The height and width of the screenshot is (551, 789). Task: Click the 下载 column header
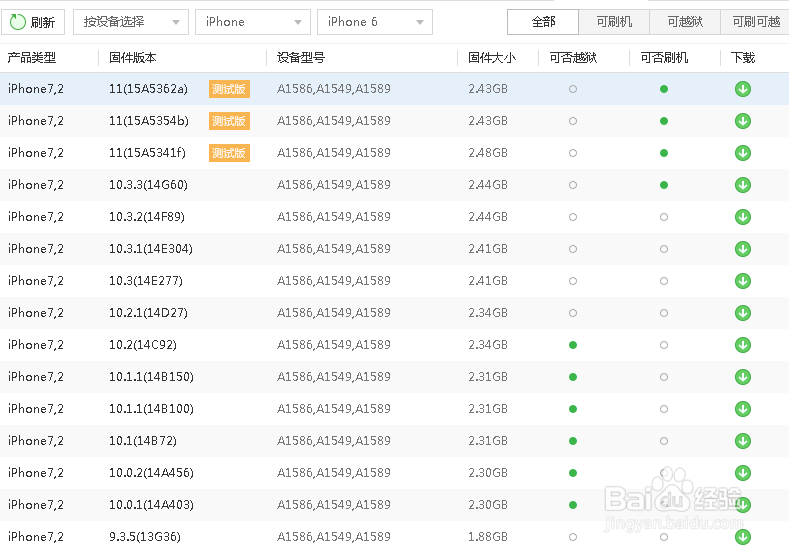(x=743, y=58)
